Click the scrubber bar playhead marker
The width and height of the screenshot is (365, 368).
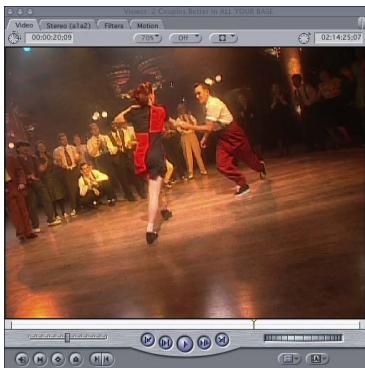tap(254, 323)
